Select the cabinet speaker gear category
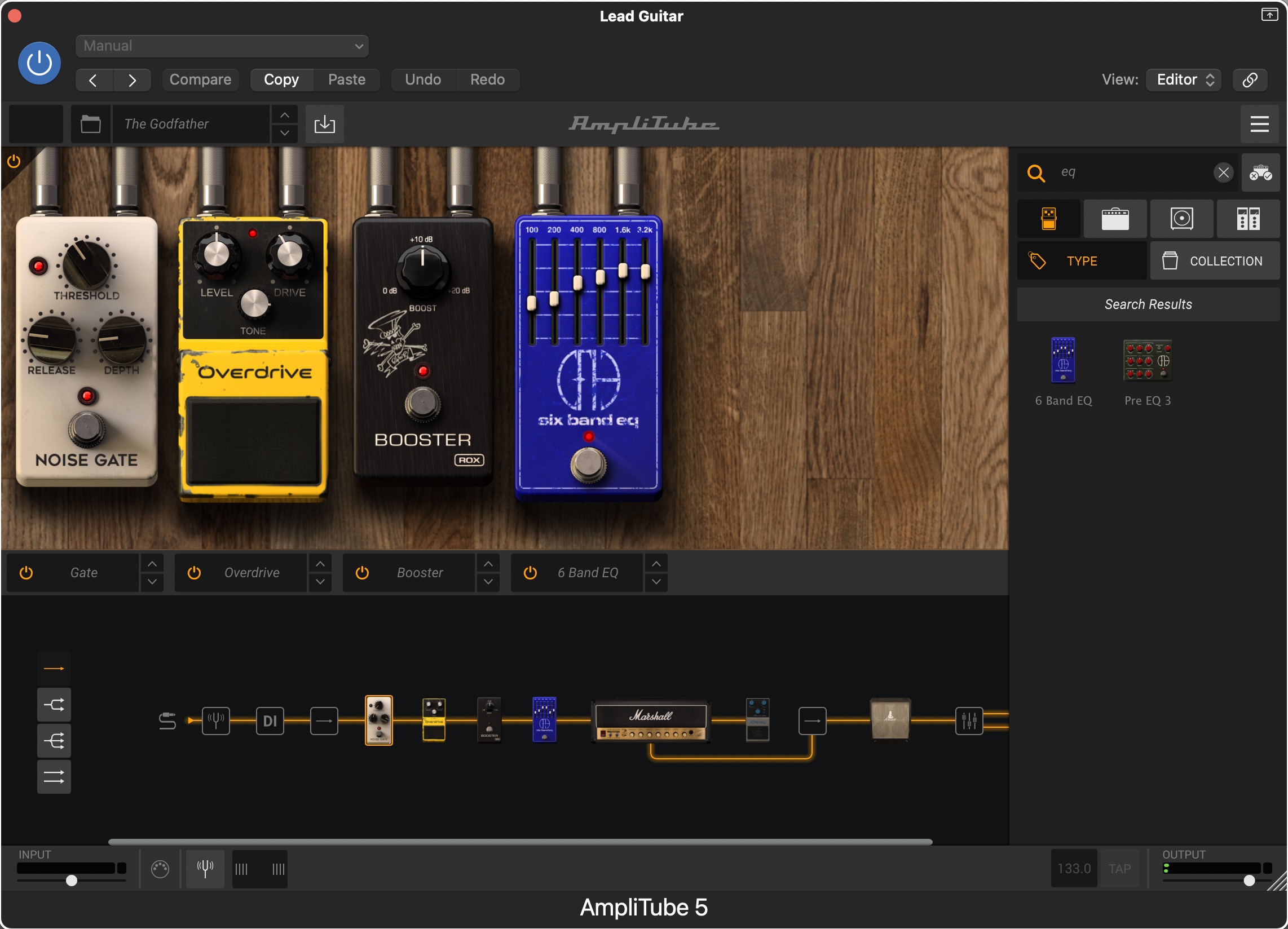 click(x=1182, y=219)
